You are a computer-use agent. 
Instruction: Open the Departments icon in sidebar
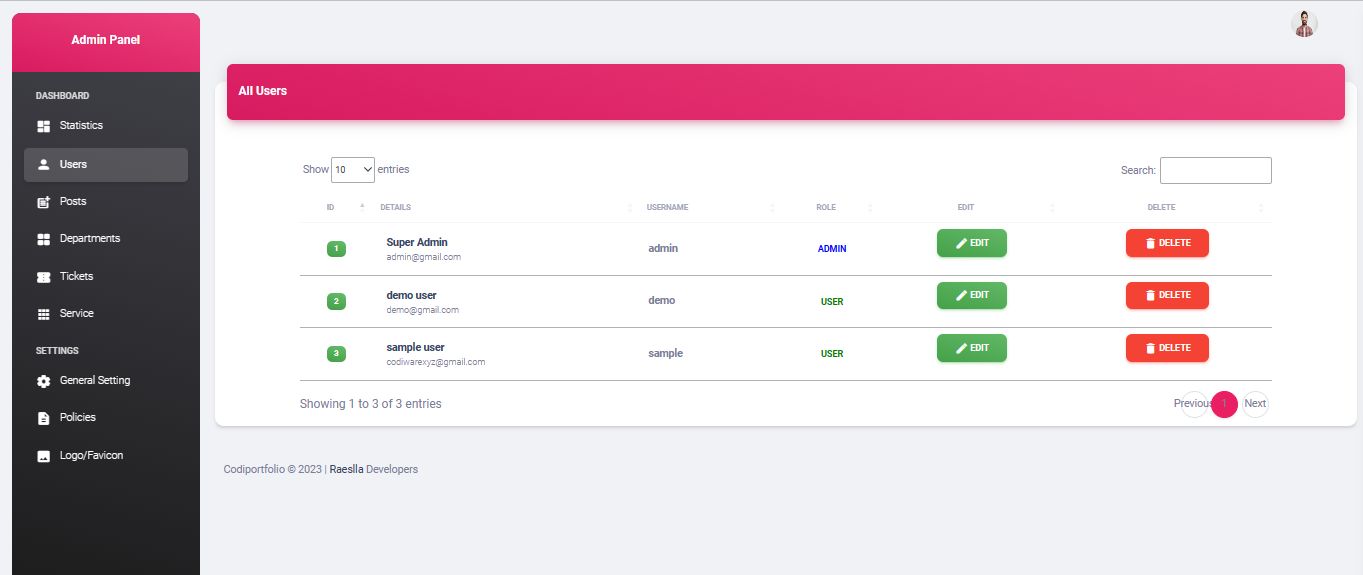[43, 239]
